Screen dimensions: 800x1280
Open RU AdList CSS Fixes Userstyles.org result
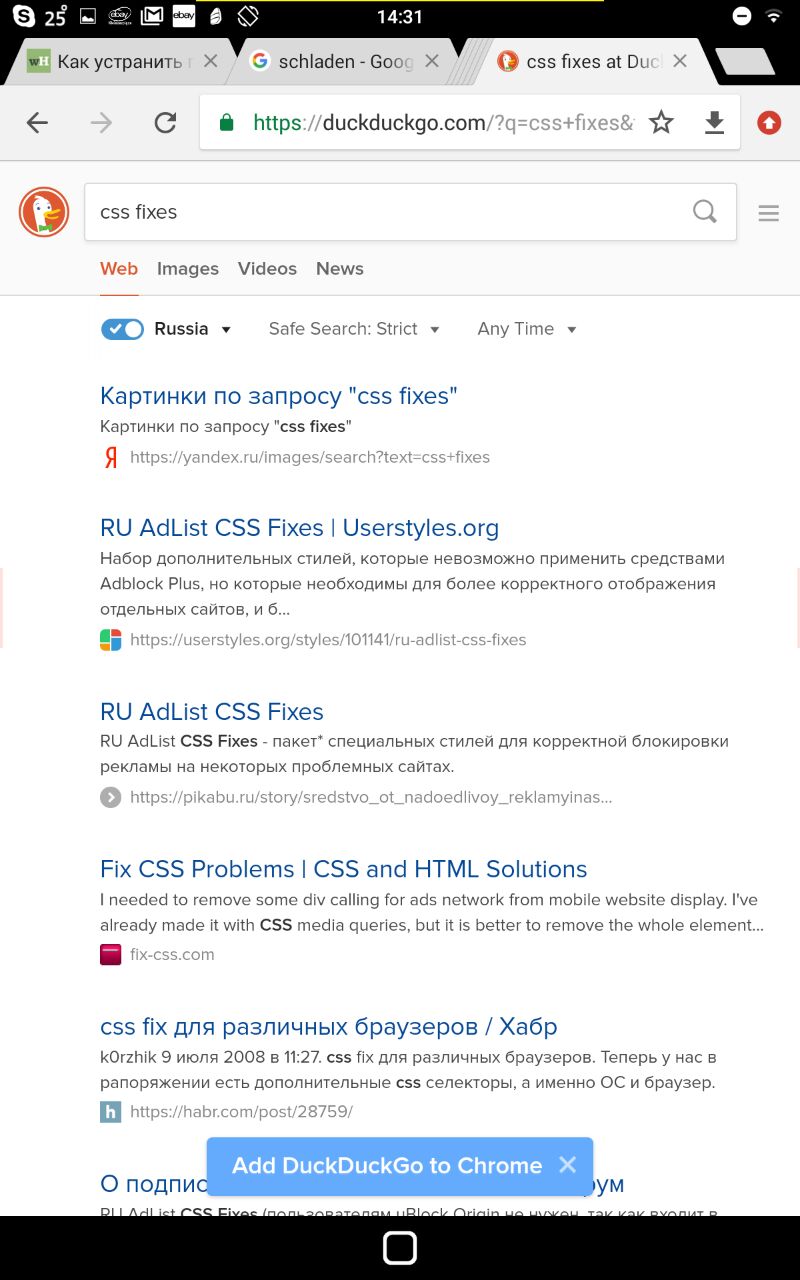point(299,527)
